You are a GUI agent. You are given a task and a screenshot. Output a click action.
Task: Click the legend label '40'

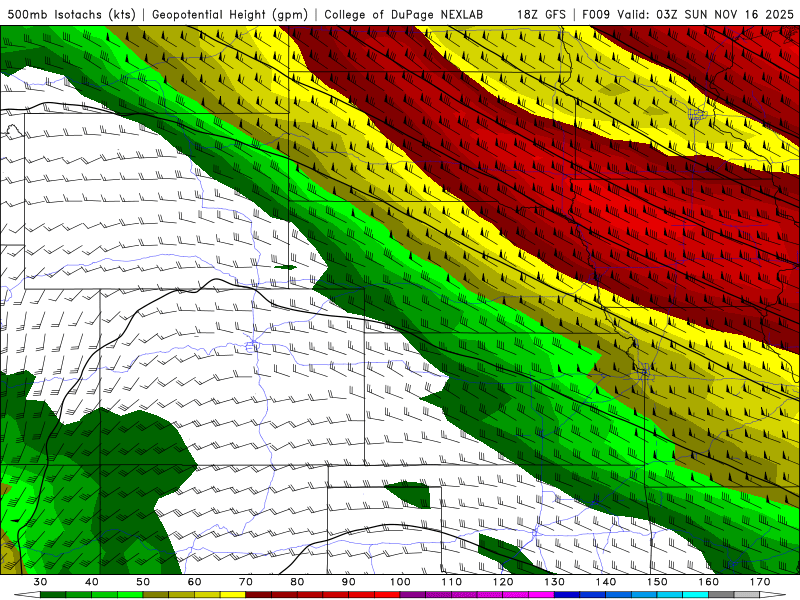point(92,582)
